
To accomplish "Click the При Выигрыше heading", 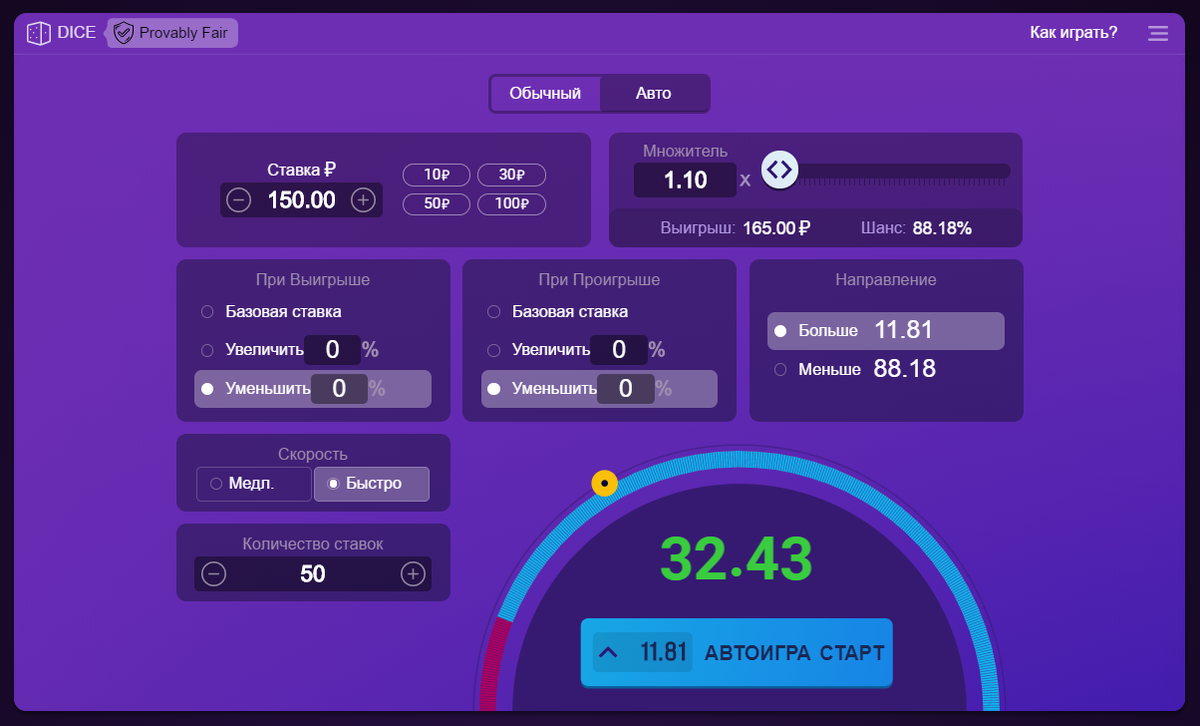I will [x=313, y=280].
